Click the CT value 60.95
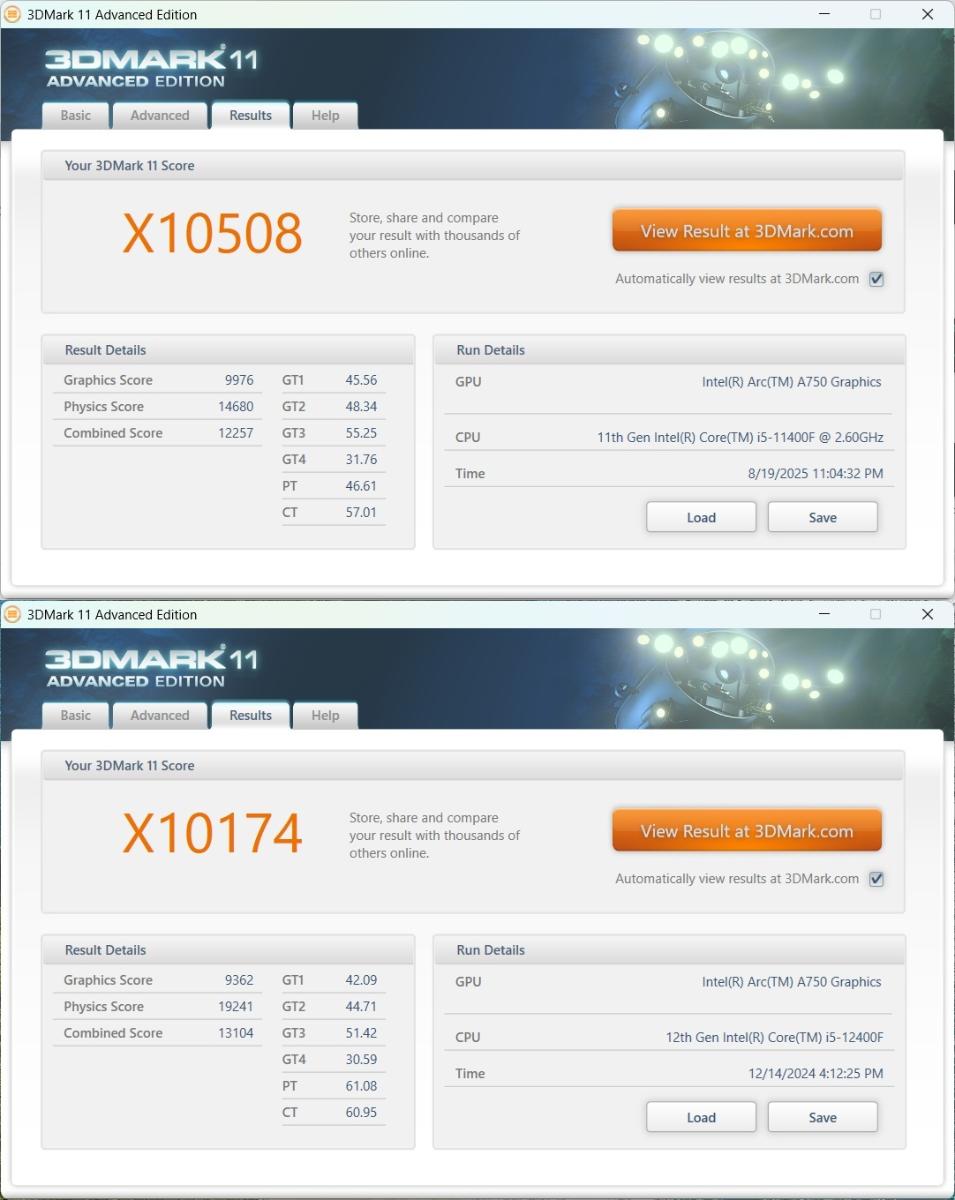This screenshot has height=1200, width=955. point(361,1112)
